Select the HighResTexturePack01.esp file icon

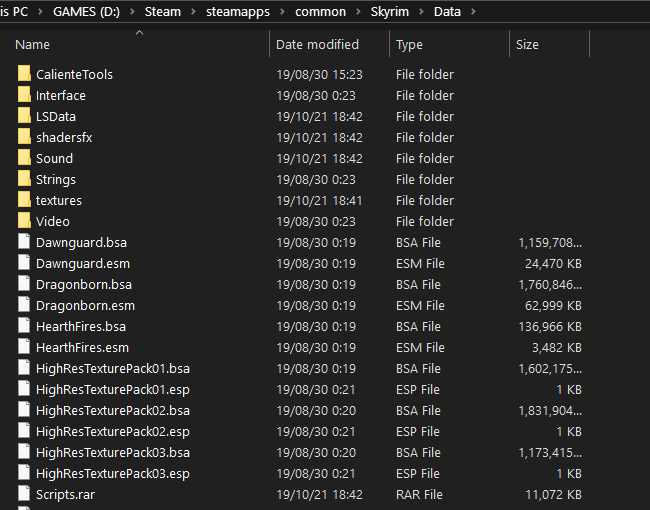24,389
